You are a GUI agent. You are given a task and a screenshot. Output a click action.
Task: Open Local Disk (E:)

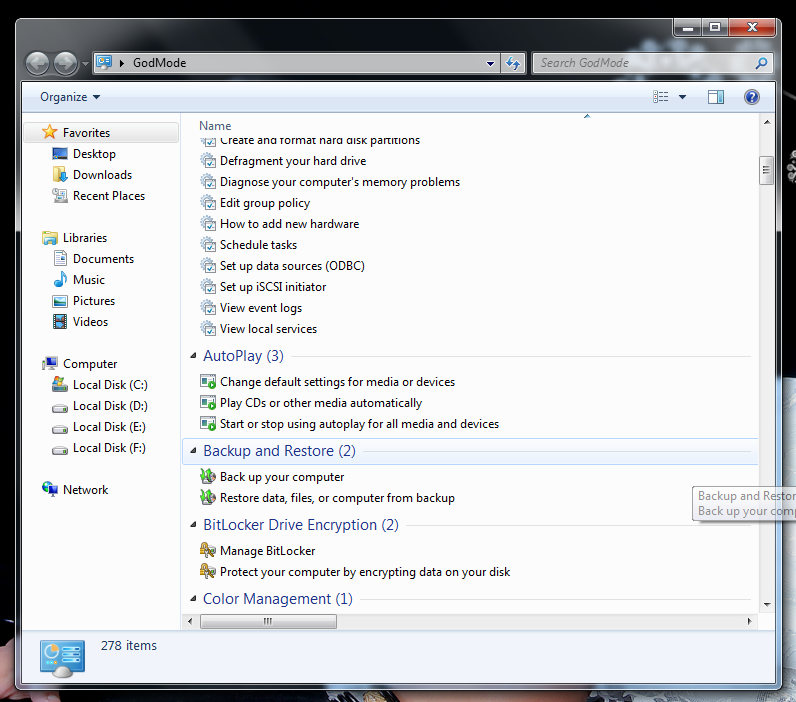point(109,427)
